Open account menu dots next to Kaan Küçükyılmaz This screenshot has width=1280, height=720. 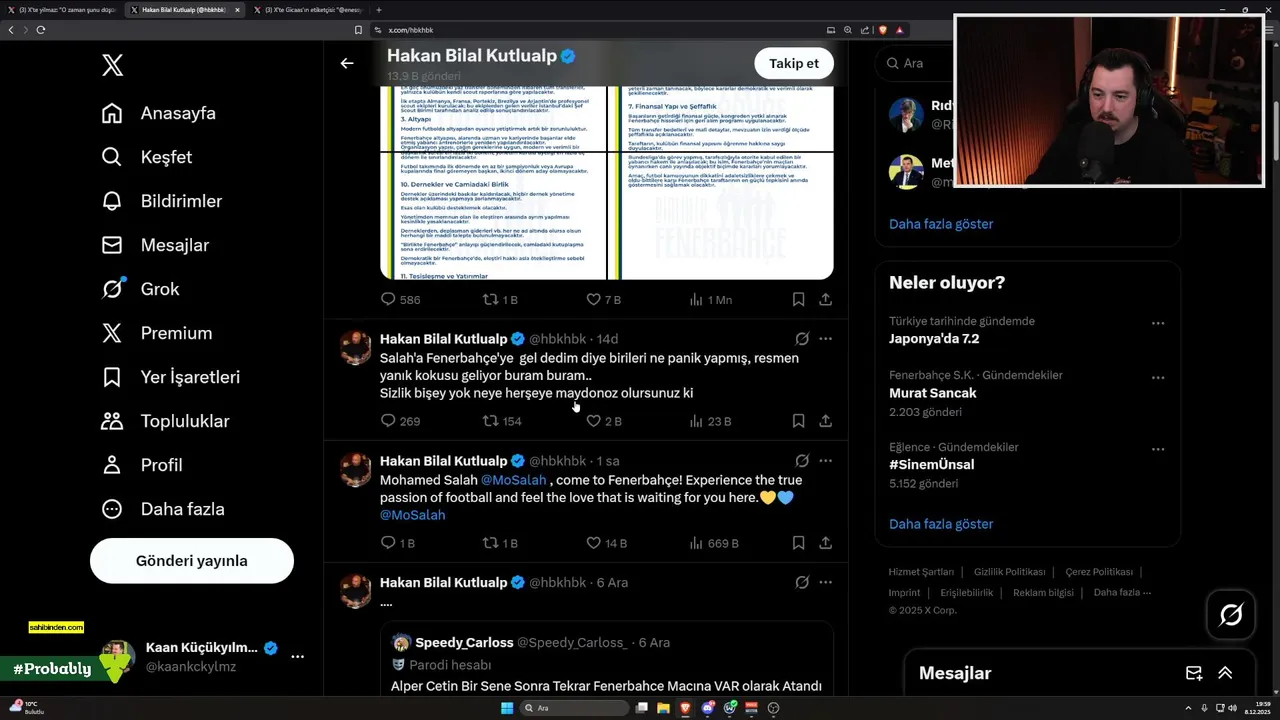[297, 657]
